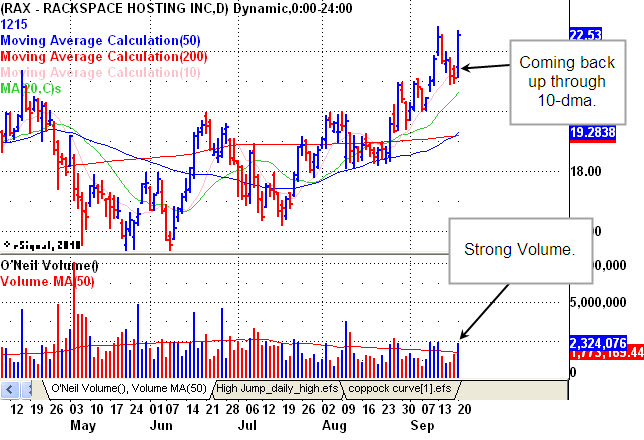The height and width of the screenshot is (440, 644).
Task: Select the Moving Average Calculation(10) label
Action: click(101, 72)
